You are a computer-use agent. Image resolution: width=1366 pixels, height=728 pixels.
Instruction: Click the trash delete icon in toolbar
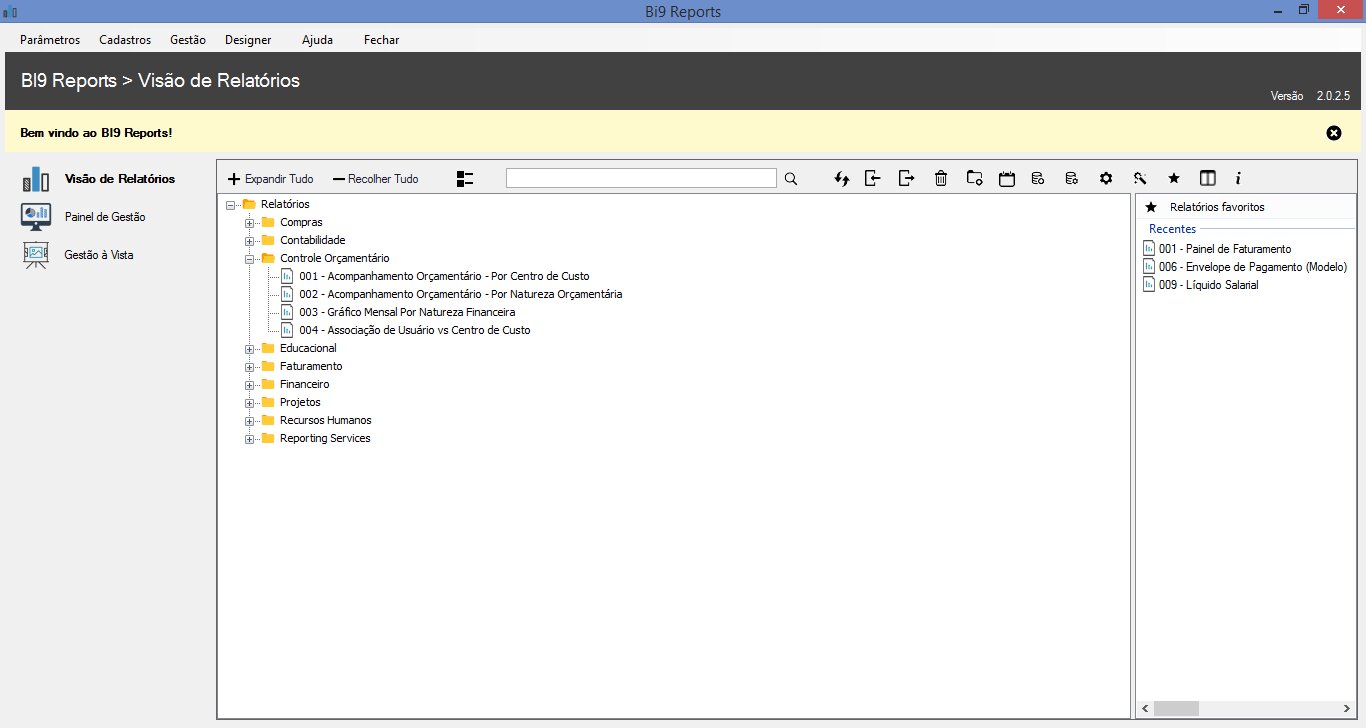coord(940,179)
